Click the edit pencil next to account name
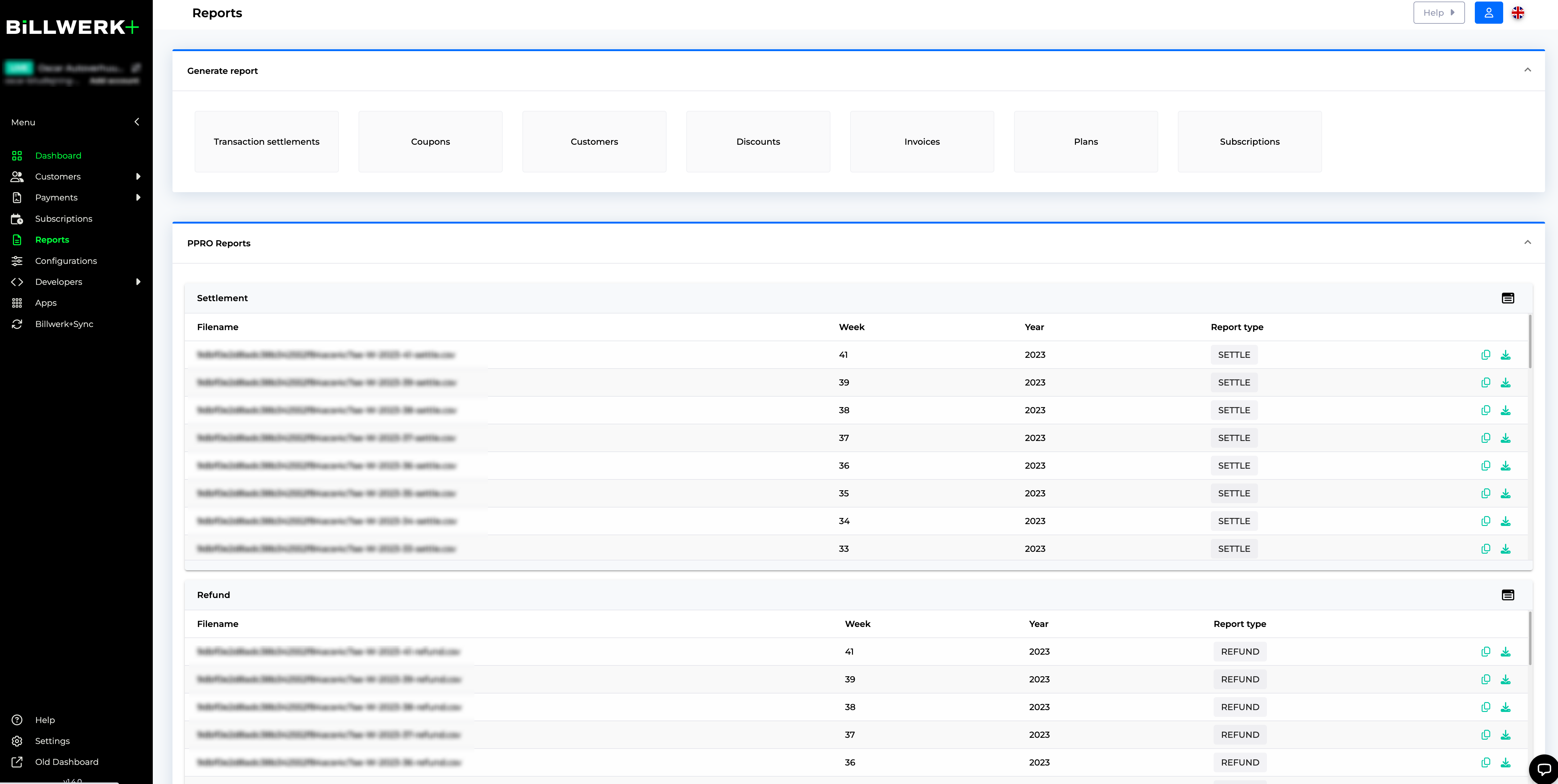Screen dimensions: 1558x784 [136, 68]
